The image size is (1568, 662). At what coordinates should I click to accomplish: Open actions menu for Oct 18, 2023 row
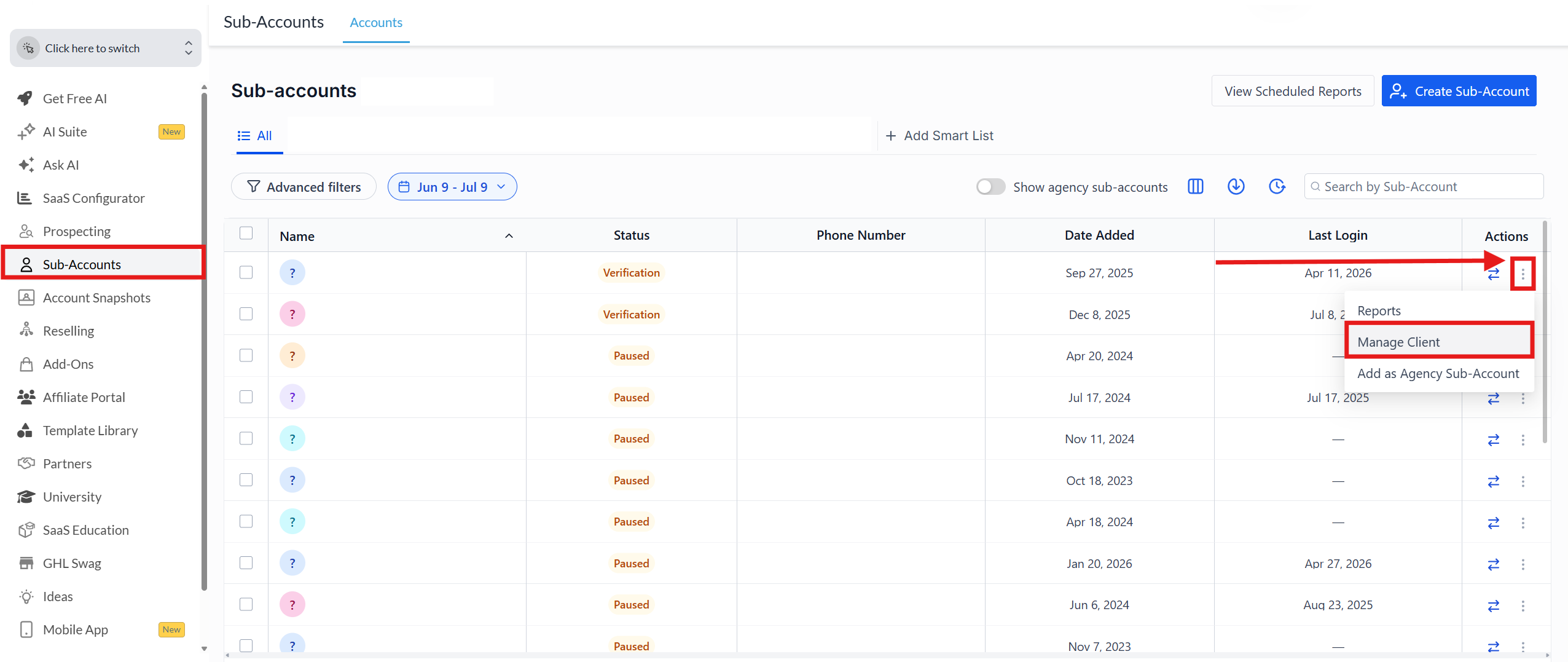pos(1523,481)
